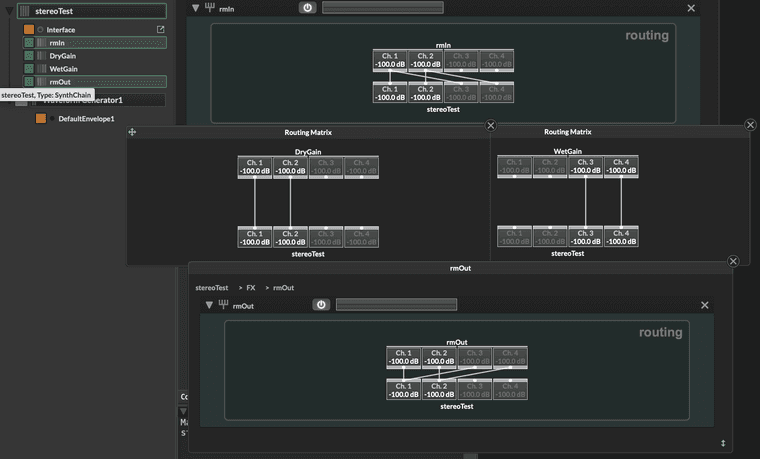Close the DryGain Routing Matrix popup
This screenshot has width=760, height=459.
(x=491, y=126)
